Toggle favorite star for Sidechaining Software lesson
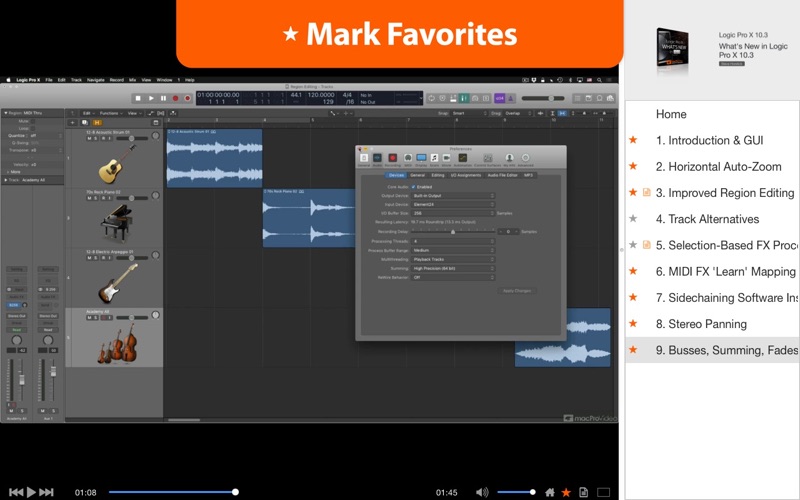This screenshot has height=500, width=800. pyautogui.click(x=633, y=297)
